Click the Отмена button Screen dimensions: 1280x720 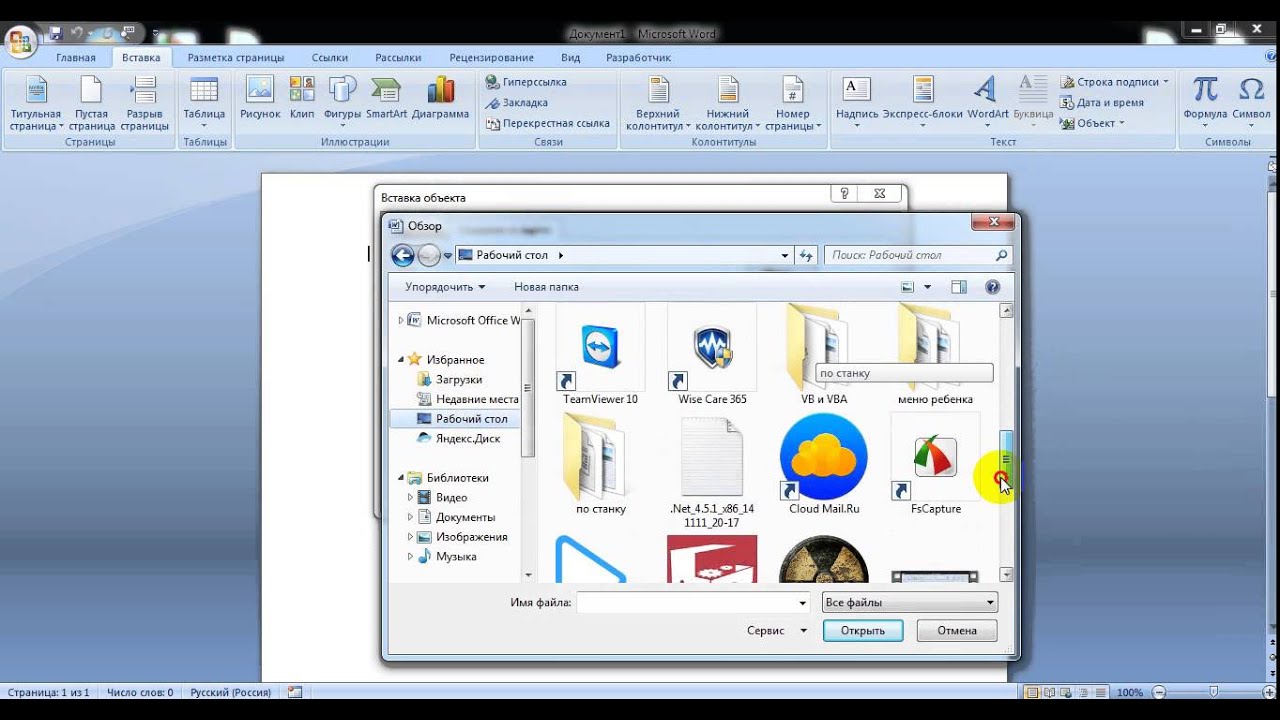coord(957,631)
